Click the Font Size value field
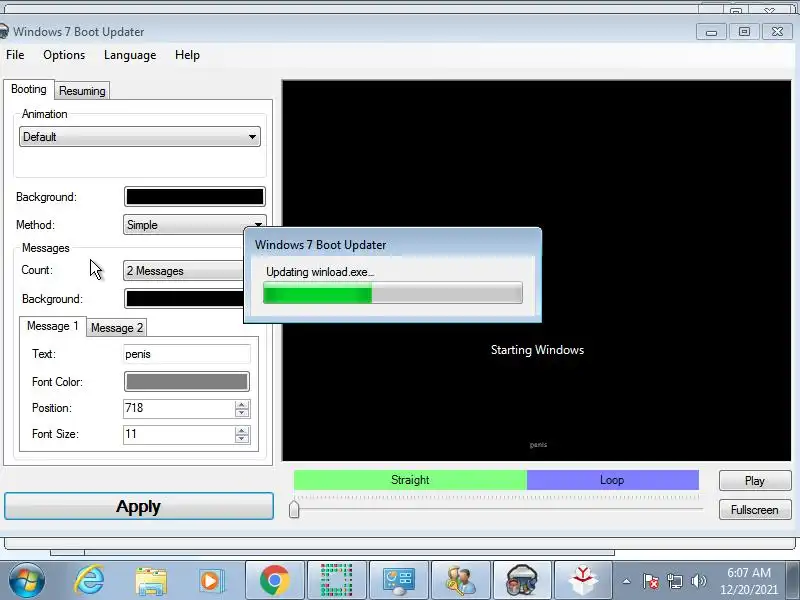 coord(179,434)
